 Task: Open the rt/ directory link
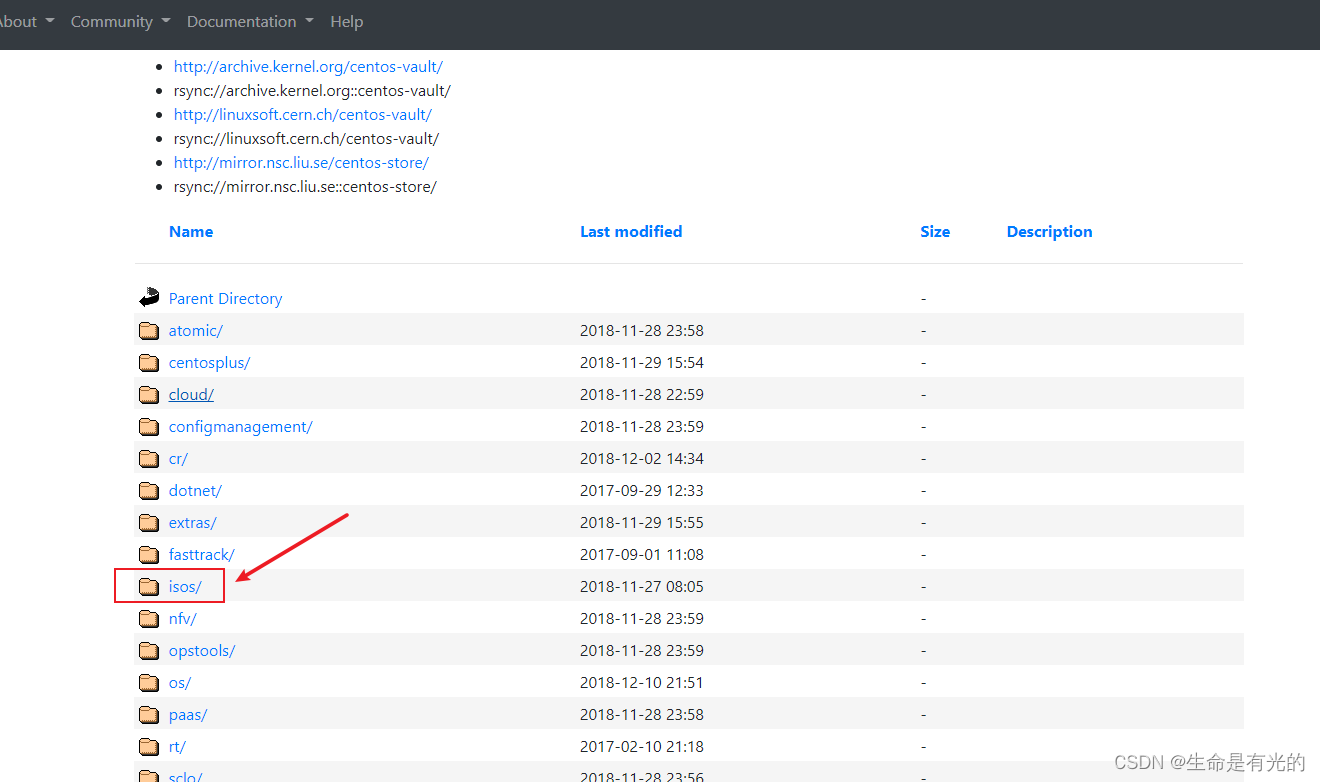point(177,746)
